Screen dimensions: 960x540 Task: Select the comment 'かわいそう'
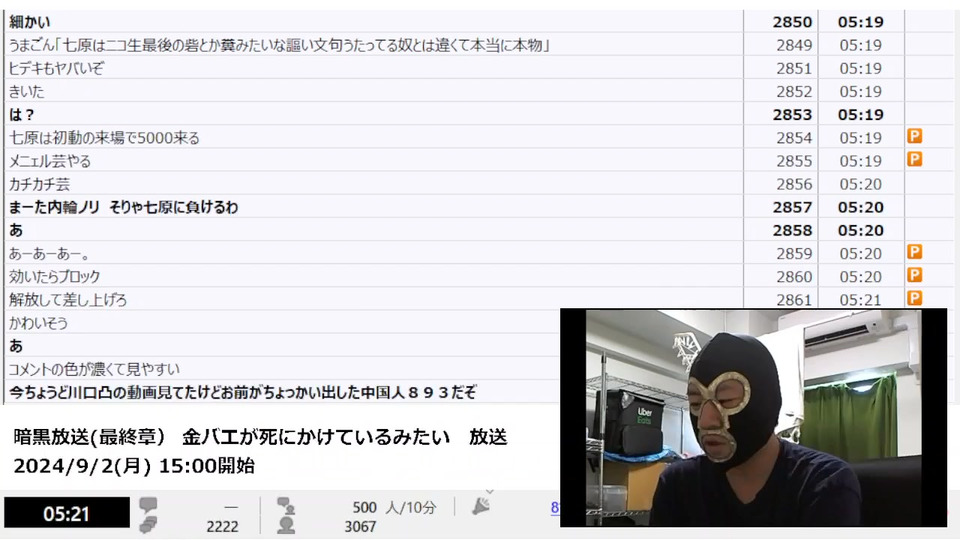[x=38, y=323]
